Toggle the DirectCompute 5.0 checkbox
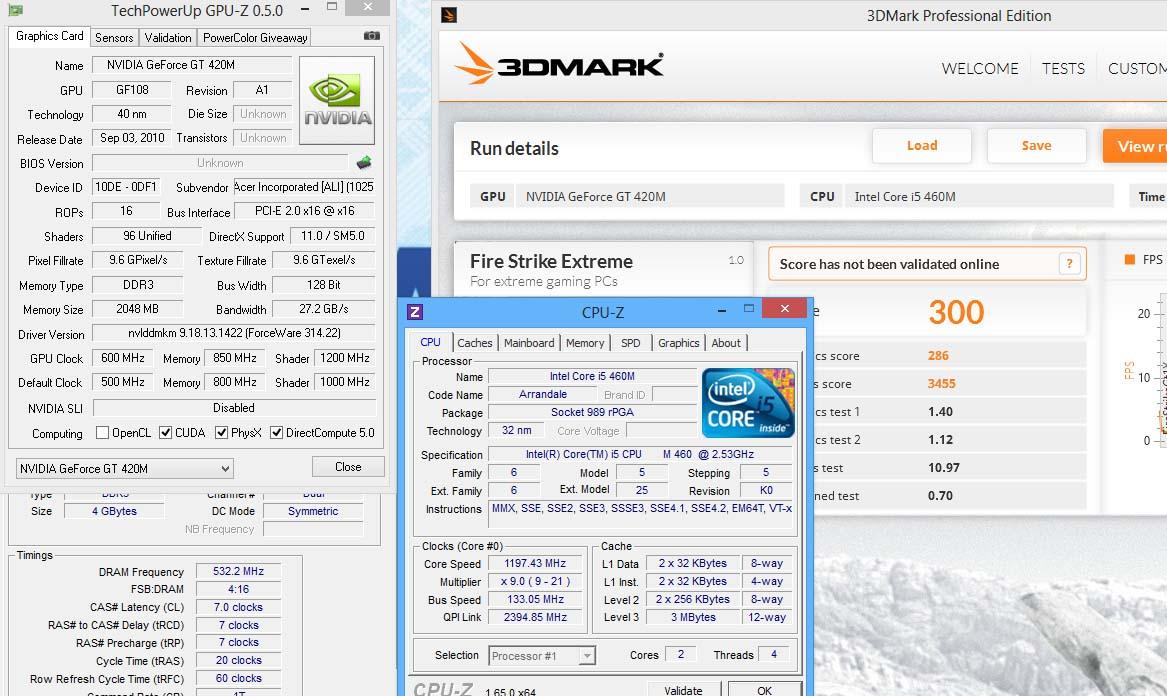Viewport: 1167px width, 696px height. click(x=276, y=432)
